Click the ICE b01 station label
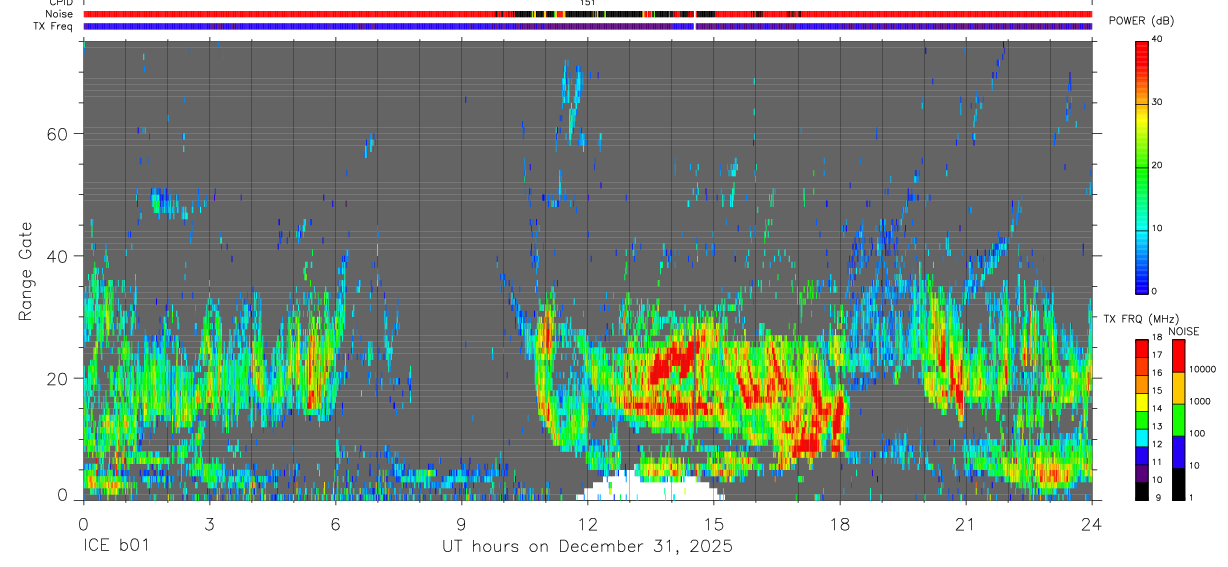The height and width of the screenshot is (567, 1228). [x=116, y=547]
